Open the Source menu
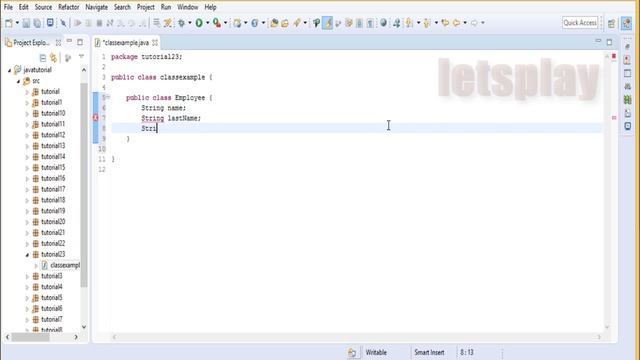640x360 pixels. point(43,7)
